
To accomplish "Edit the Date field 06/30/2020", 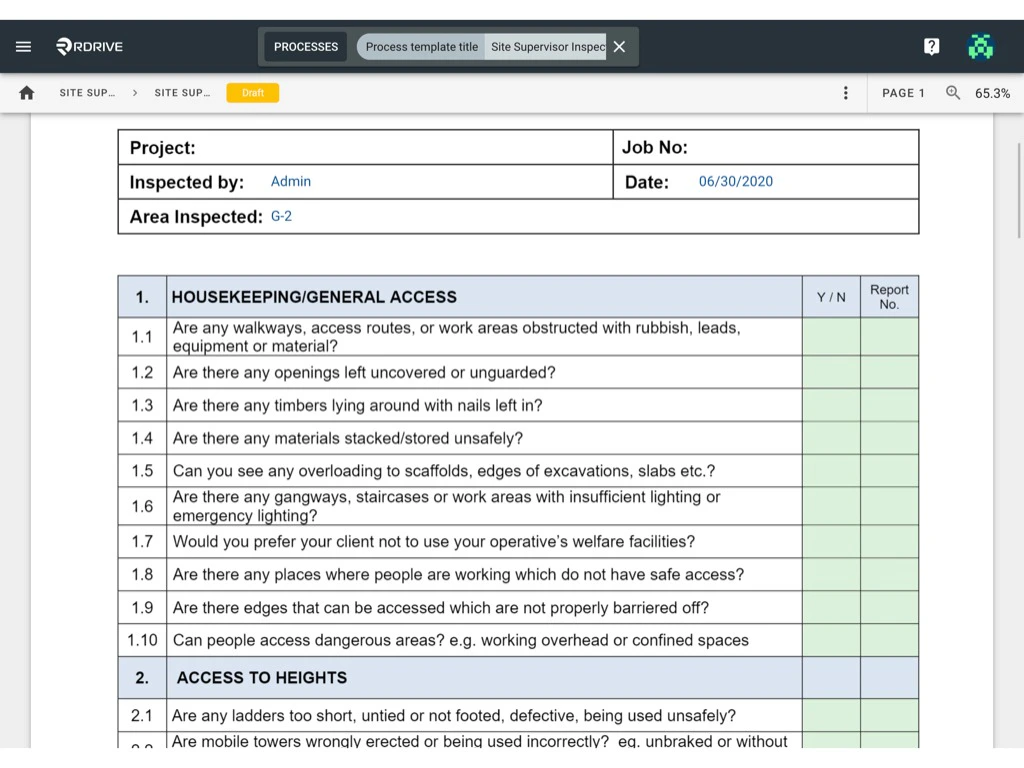I will [736, 182].
